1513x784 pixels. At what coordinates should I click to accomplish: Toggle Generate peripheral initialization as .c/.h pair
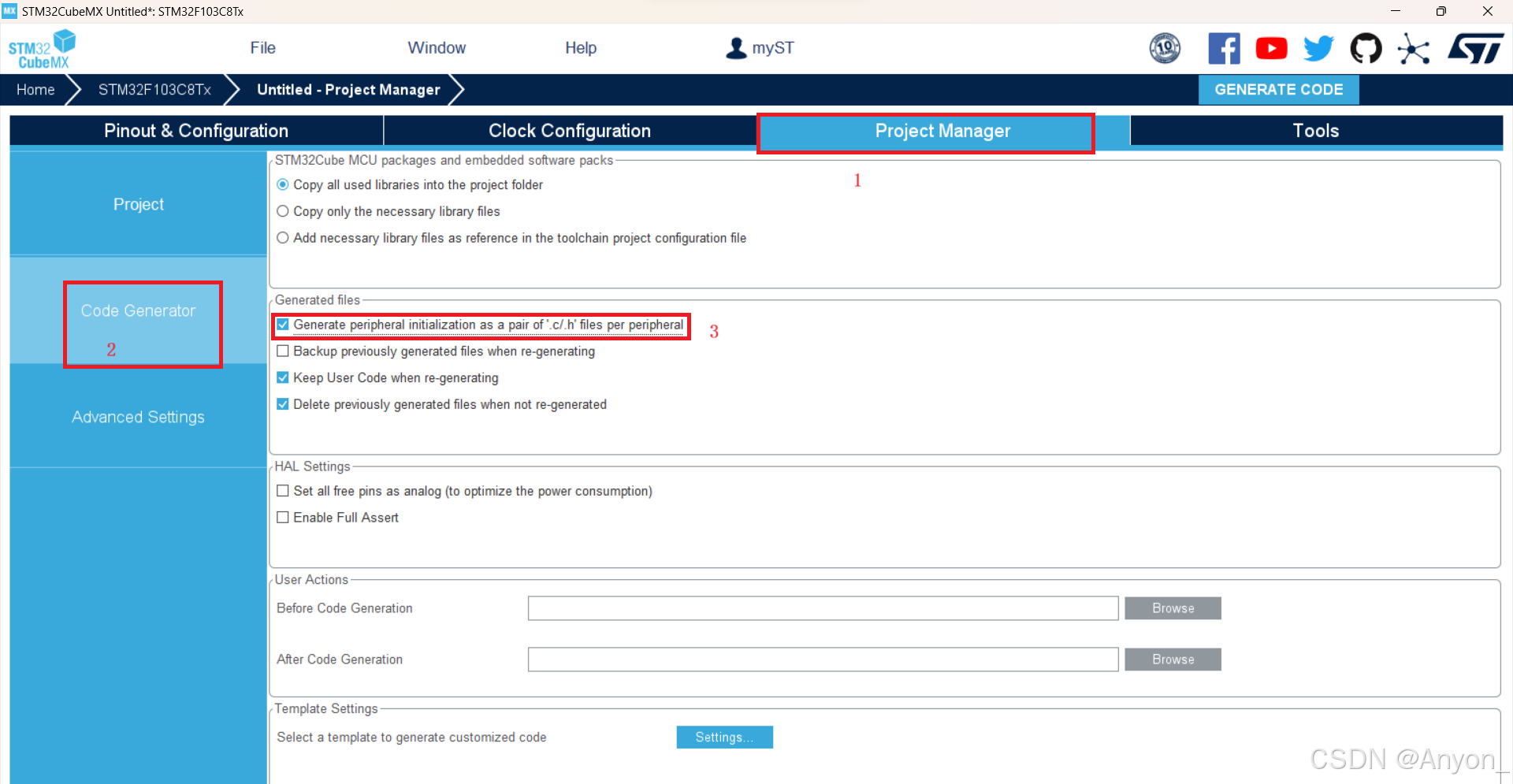tap(283, 325)
